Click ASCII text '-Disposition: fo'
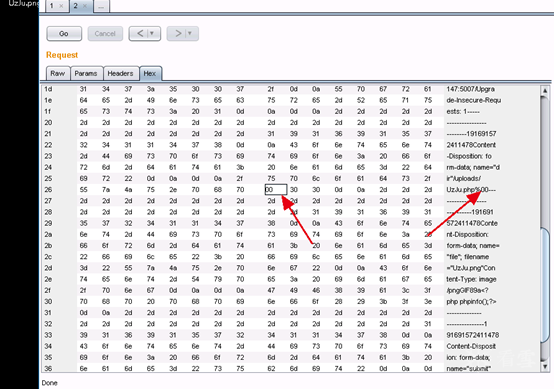Viewport: 554px width, 389px height. point(469,156)
